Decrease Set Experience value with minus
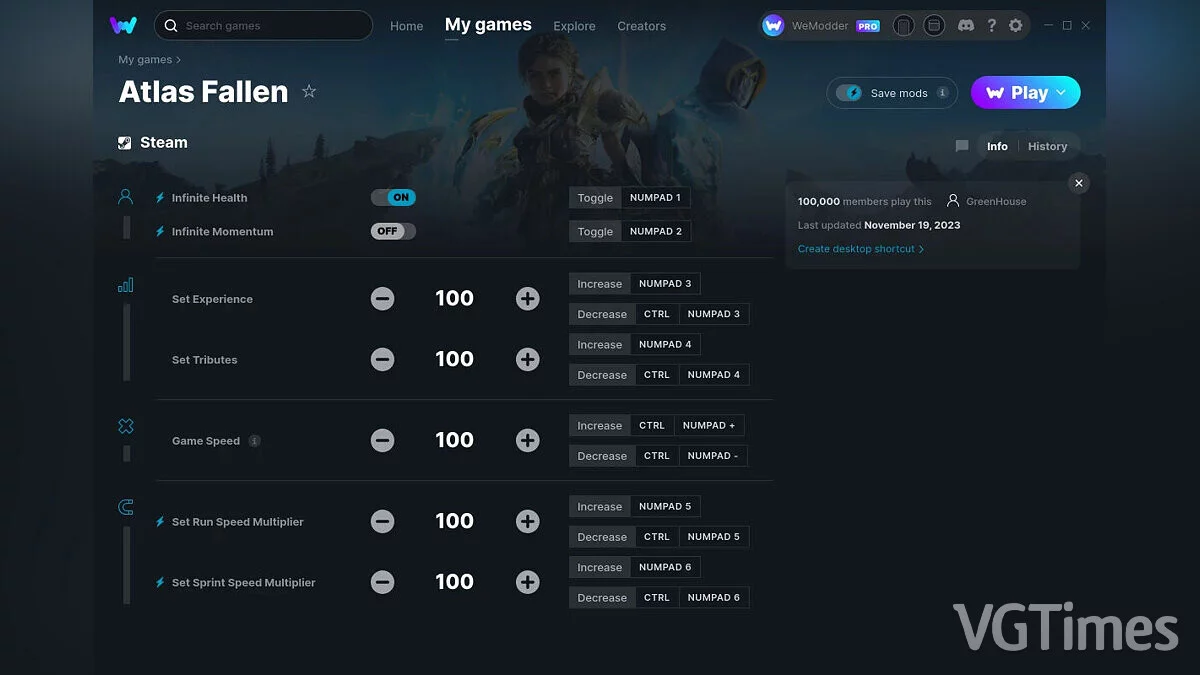This screenshot has height=675, width=1200. coord(382,299)
